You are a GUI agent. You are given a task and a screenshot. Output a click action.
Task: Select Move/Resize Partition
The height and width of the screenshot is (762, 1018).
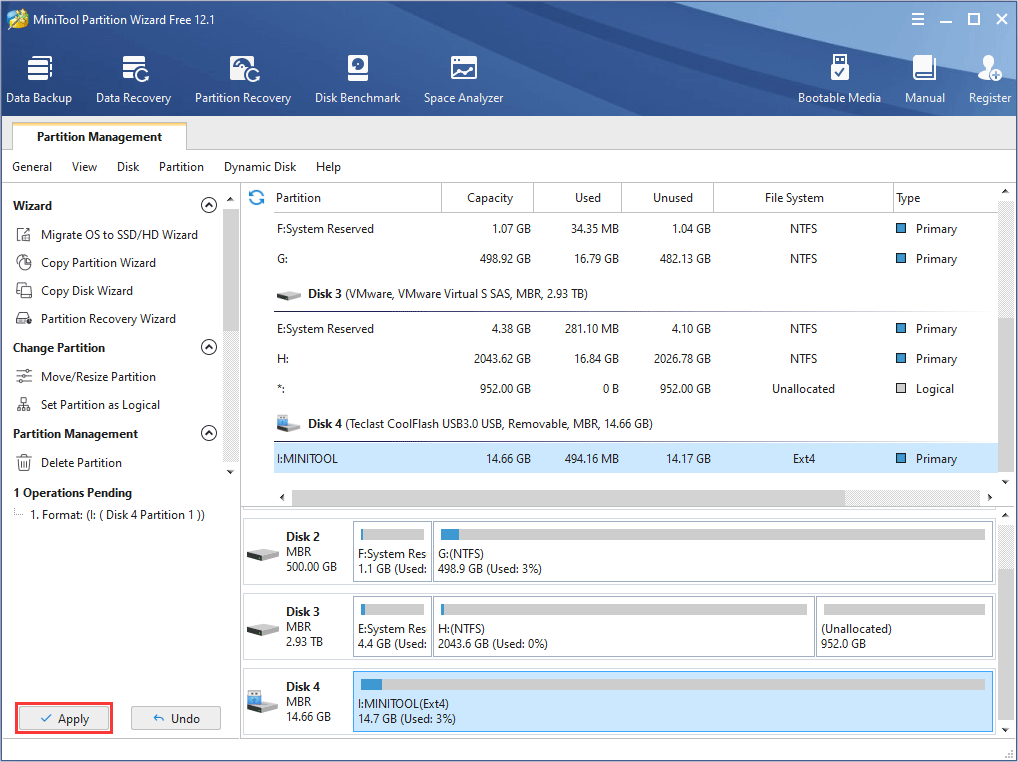click(x=97, y=376)
